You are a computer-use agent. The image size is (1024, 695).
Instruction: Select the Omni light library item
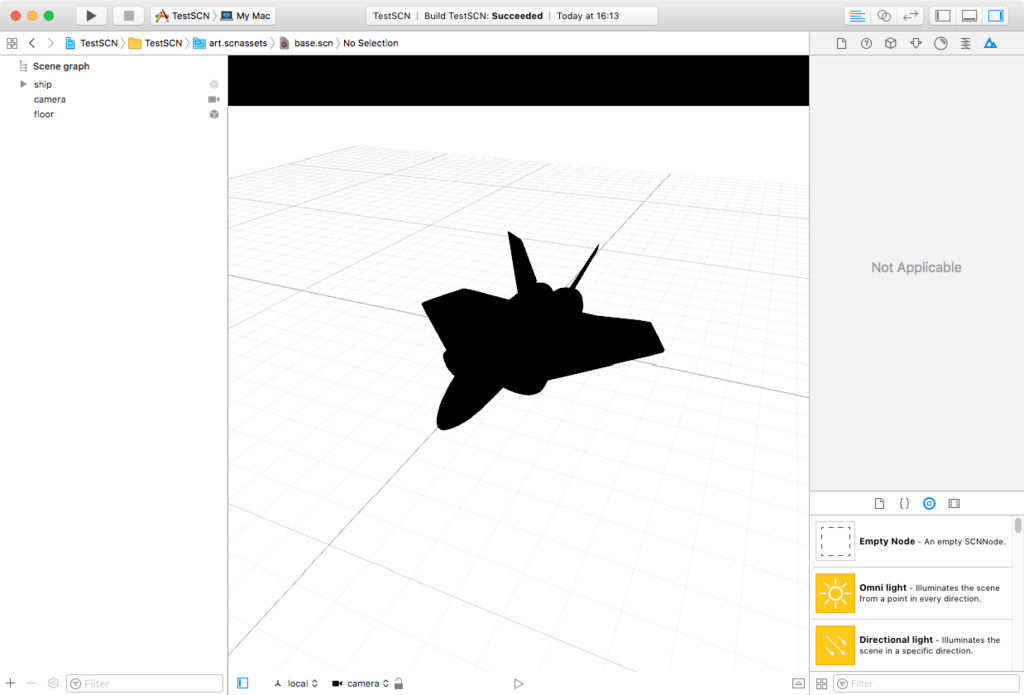point(911,593)
